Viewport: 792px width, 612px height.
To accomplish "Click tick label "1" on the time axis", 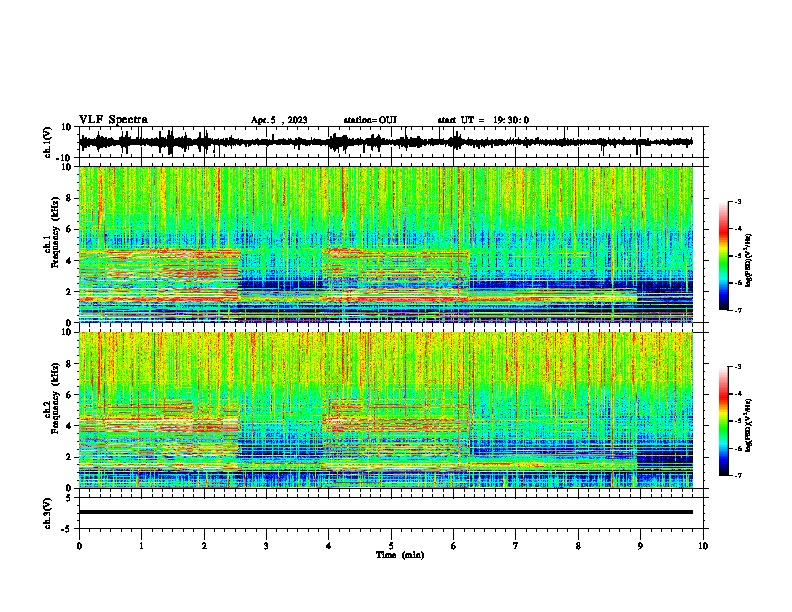I will click(x=141, y=546).
